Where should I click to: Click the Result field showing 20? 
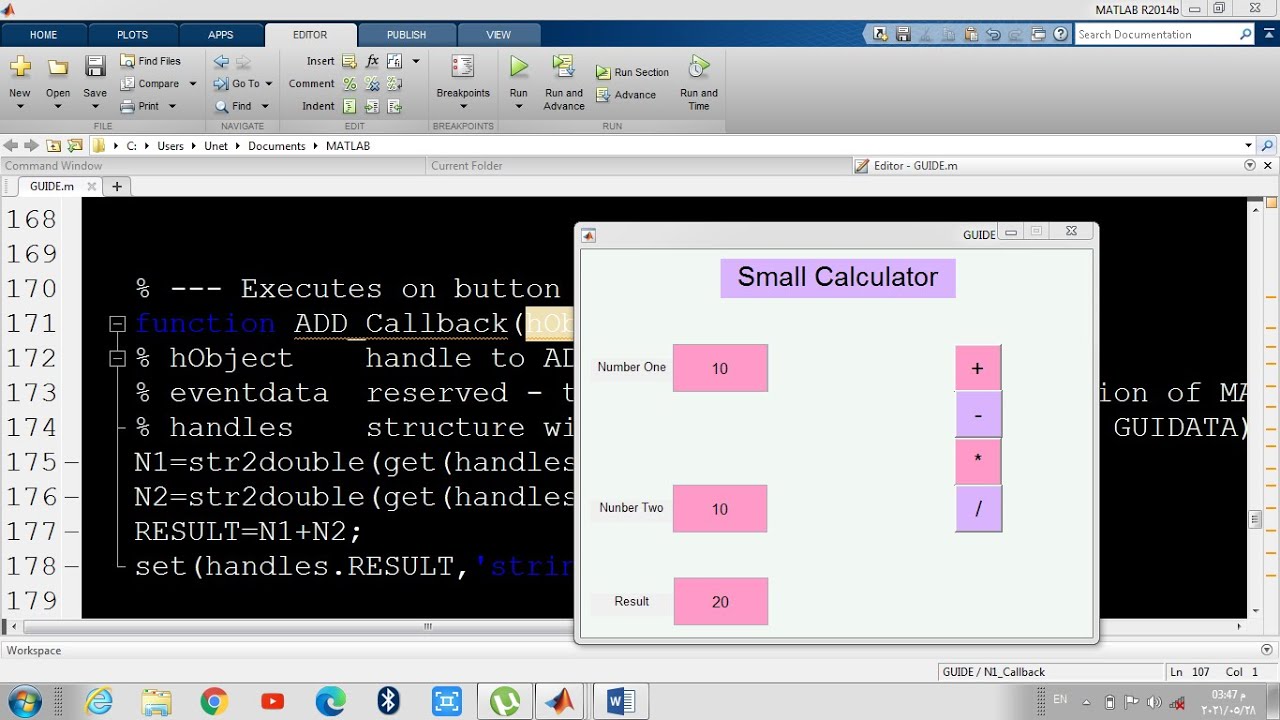click(x=721, y=602)
